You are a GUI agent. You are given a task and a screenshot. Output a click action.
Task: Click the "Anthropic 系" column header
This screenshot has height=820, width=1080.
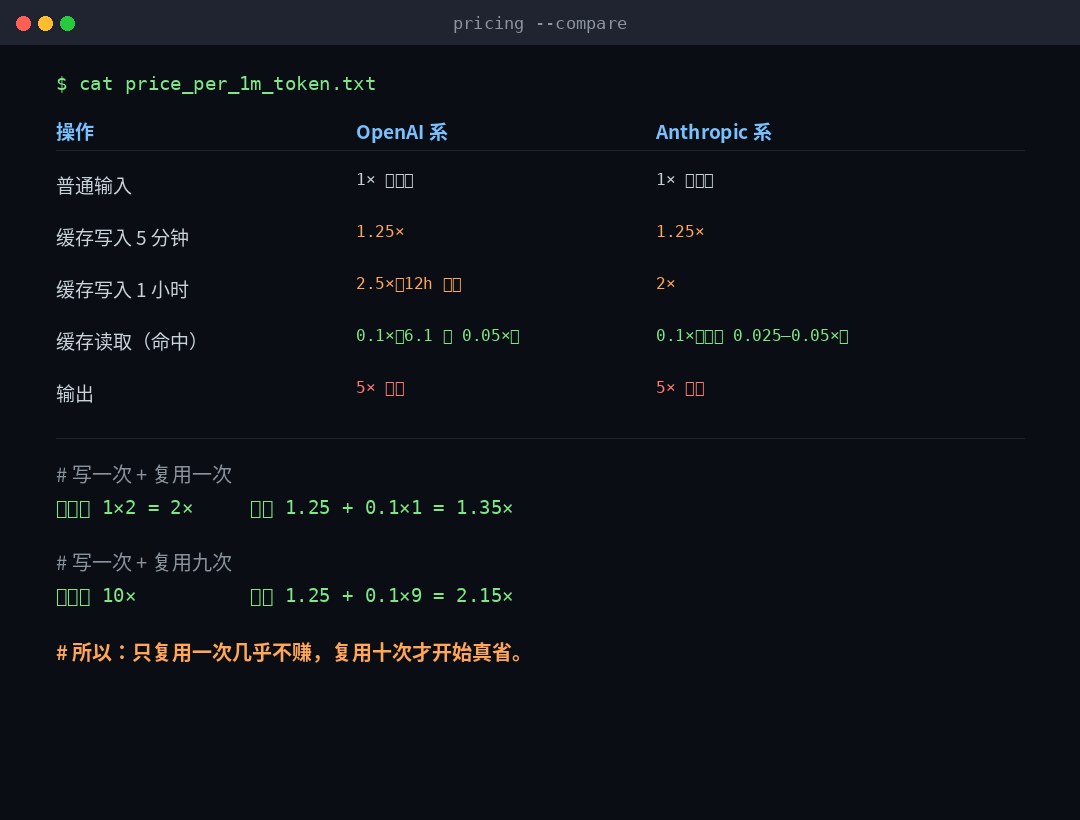714,132
